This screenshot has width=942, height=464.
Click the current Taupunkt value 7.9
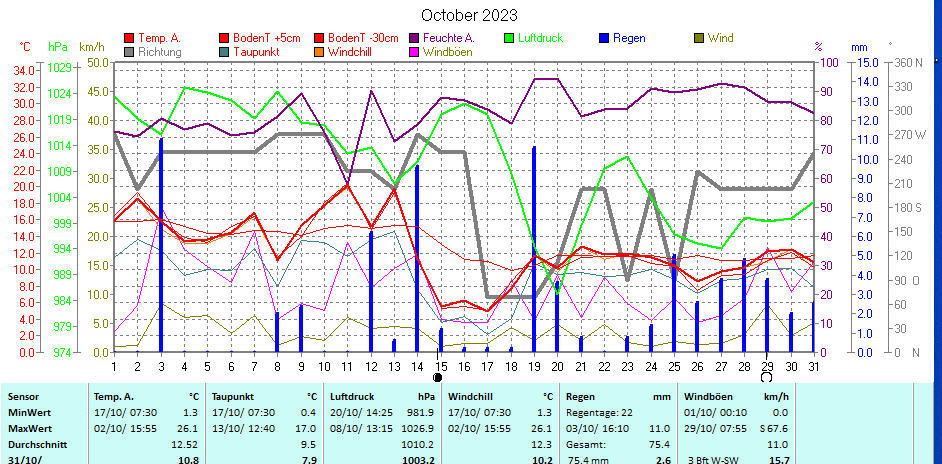click(309, 460)
